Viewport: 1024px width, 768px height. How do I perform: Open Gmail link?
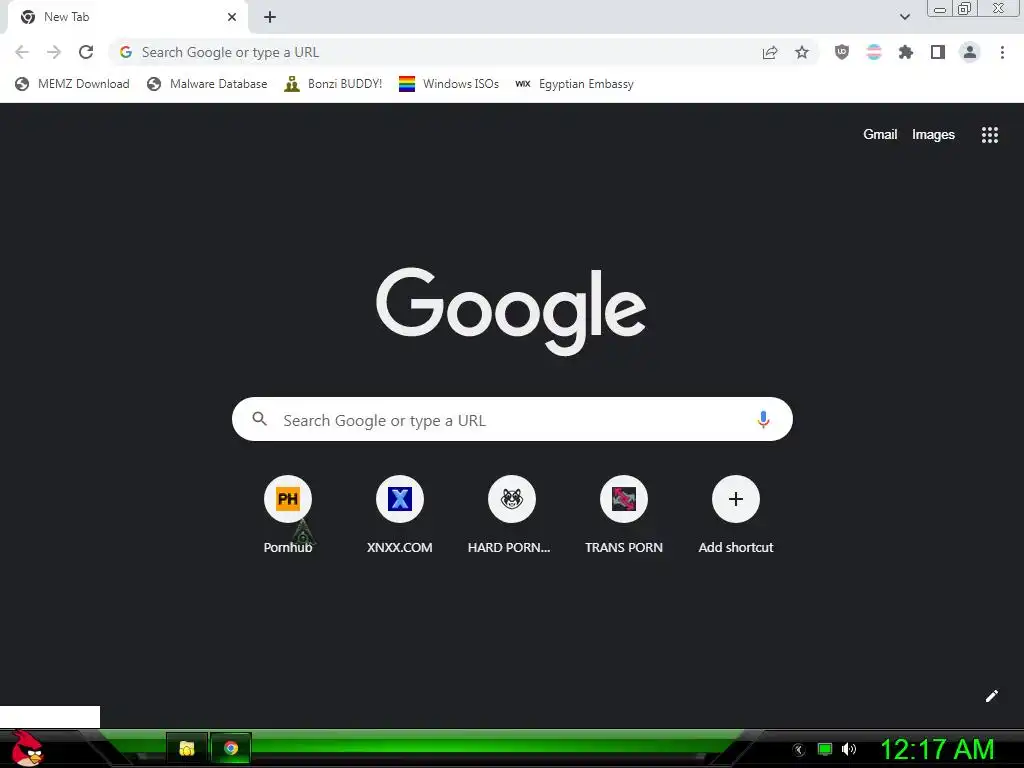(x=880, y=135)
